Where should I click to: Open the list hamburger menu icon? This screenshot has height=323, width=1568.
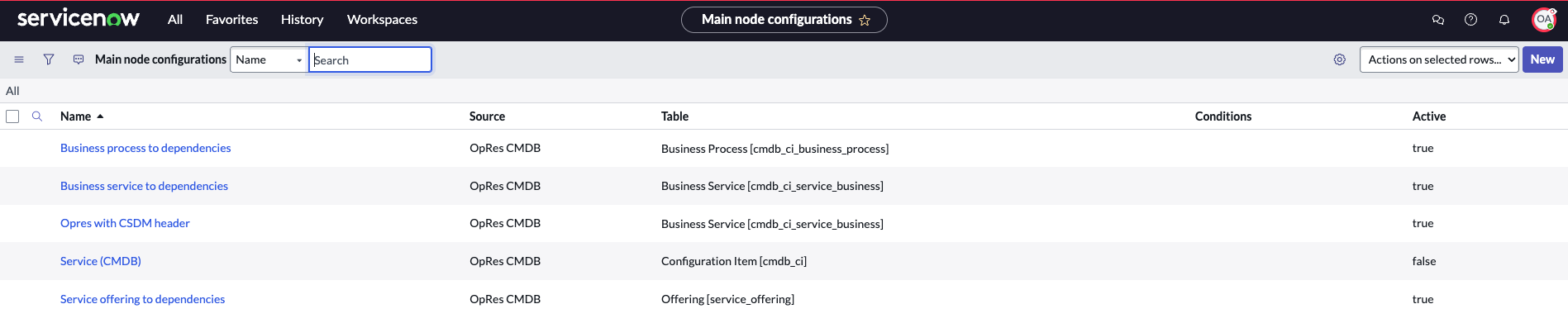[19, 59]
